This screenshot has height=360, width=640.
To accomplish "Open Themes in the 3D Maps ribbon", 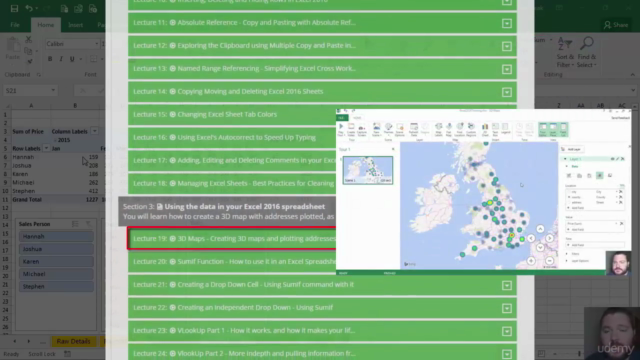I will tap(388, 129).
